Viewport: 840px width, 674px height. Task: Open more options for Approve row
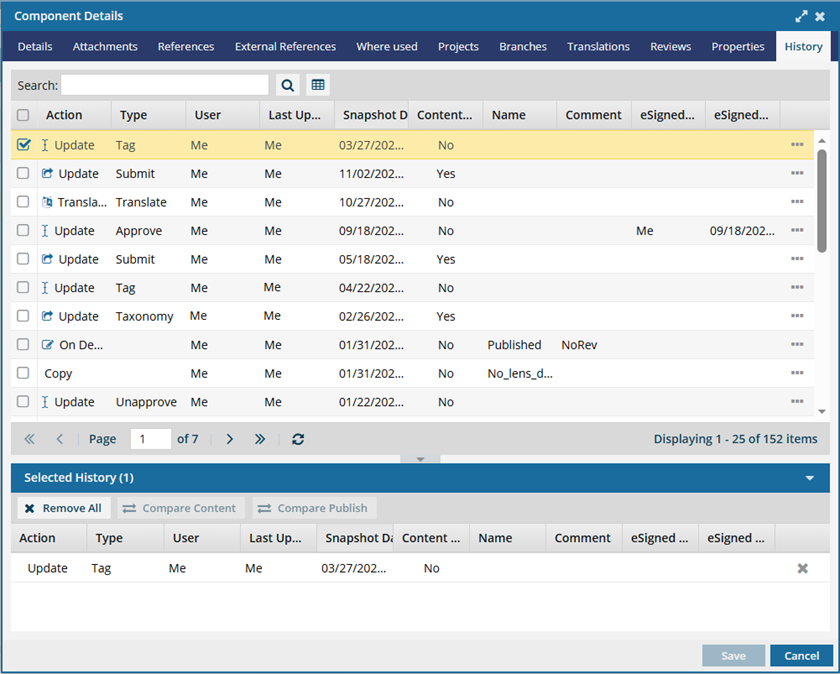[x=797, y=231]
